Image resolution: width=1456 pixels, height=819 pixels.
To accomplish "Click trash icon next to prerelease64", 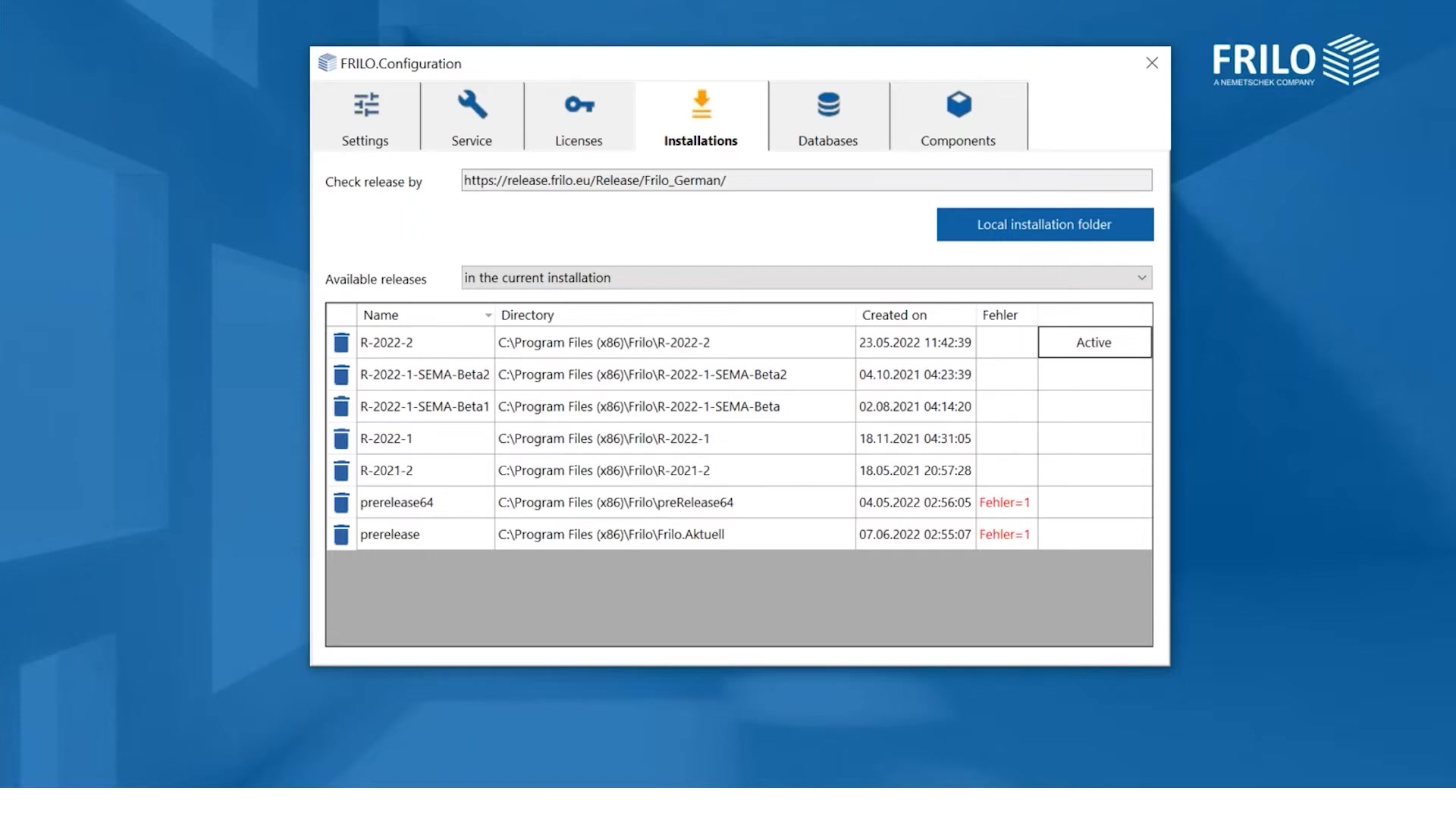I will (341, 503).
